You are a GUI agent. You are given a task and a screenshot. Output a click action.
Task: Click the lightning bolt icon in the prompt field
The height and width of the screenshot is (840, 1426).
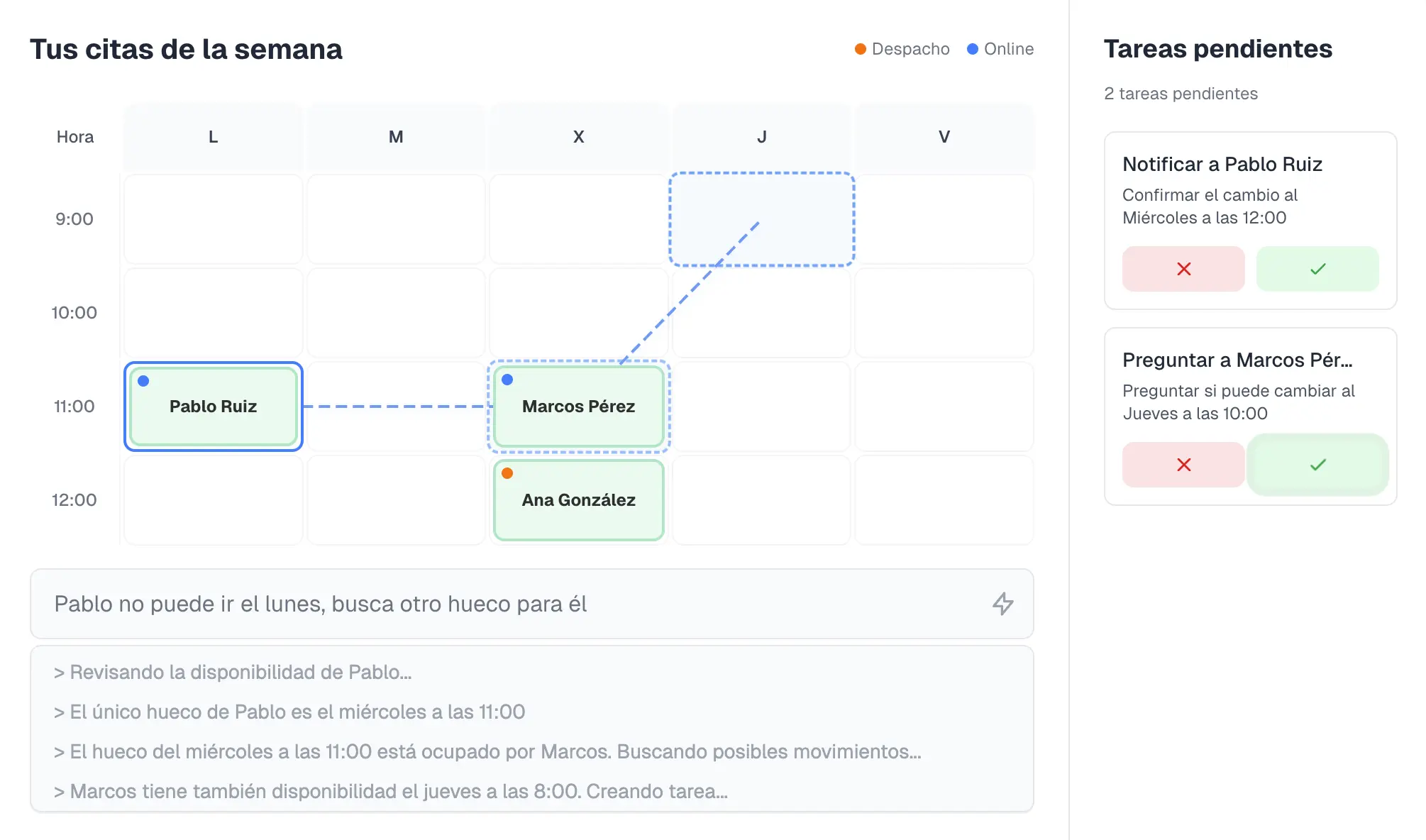(1005, 604)
